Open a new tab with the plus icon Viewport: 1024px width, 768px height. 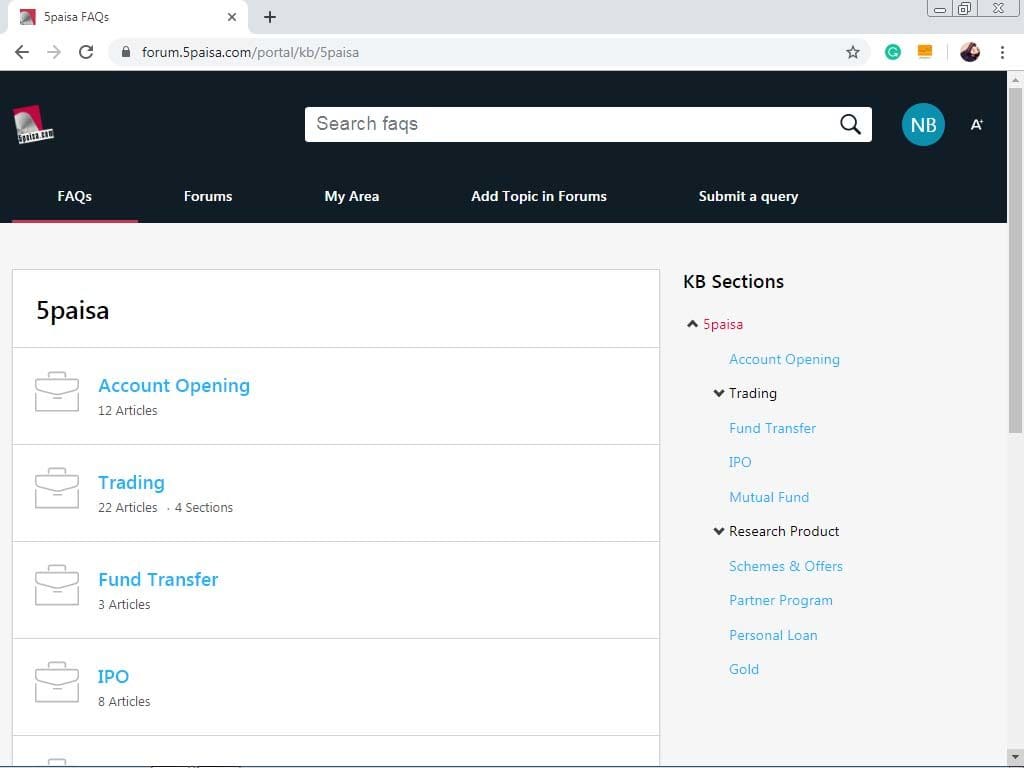coord(270,17)
